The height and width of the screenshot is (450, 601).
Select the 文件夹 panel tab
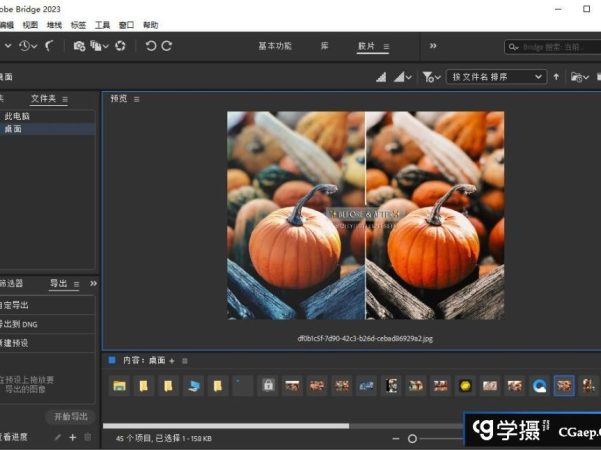point(43,99)
